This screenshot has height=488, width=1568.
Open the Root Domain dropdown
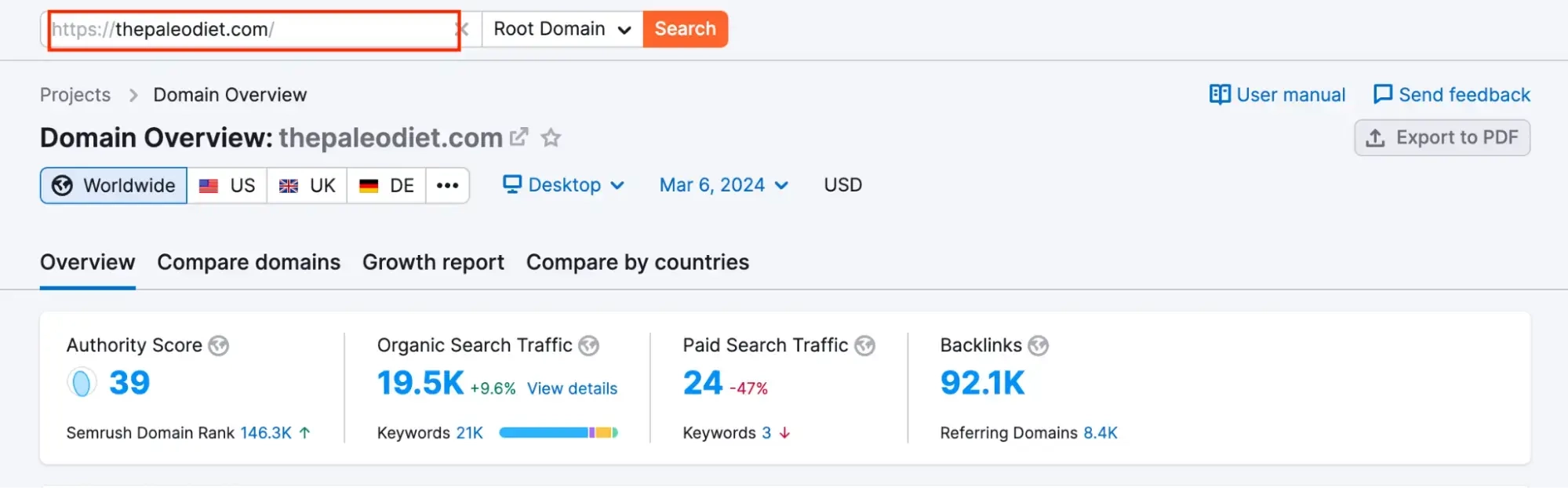(562, 30)
